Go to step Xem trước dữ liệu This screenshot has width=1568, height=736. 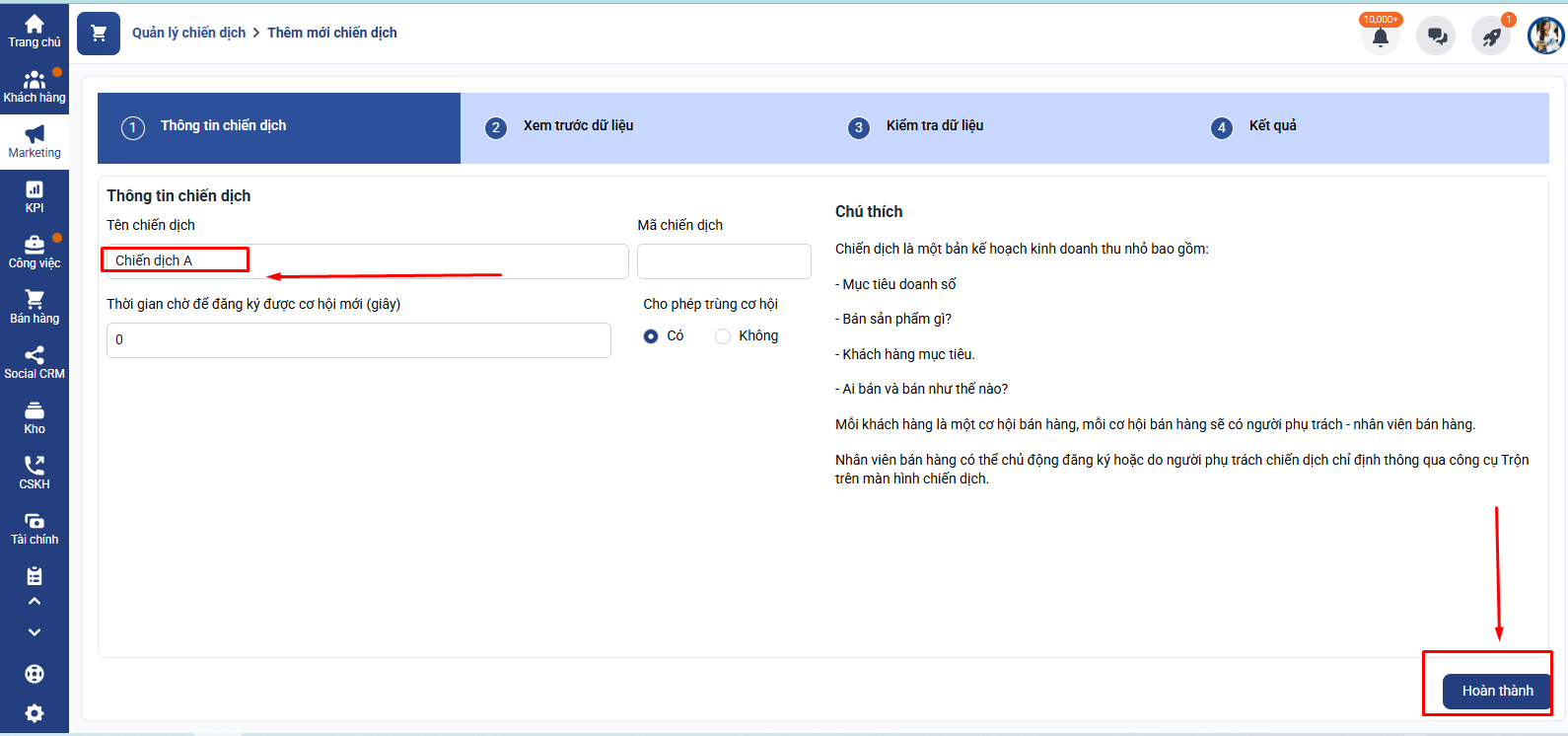click(578, 126)
